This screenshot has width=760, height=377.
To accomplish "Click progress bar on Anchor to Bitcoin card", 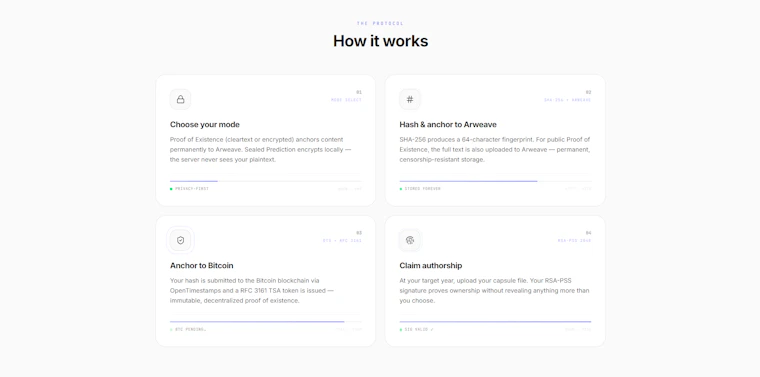I will pos(266,322).
